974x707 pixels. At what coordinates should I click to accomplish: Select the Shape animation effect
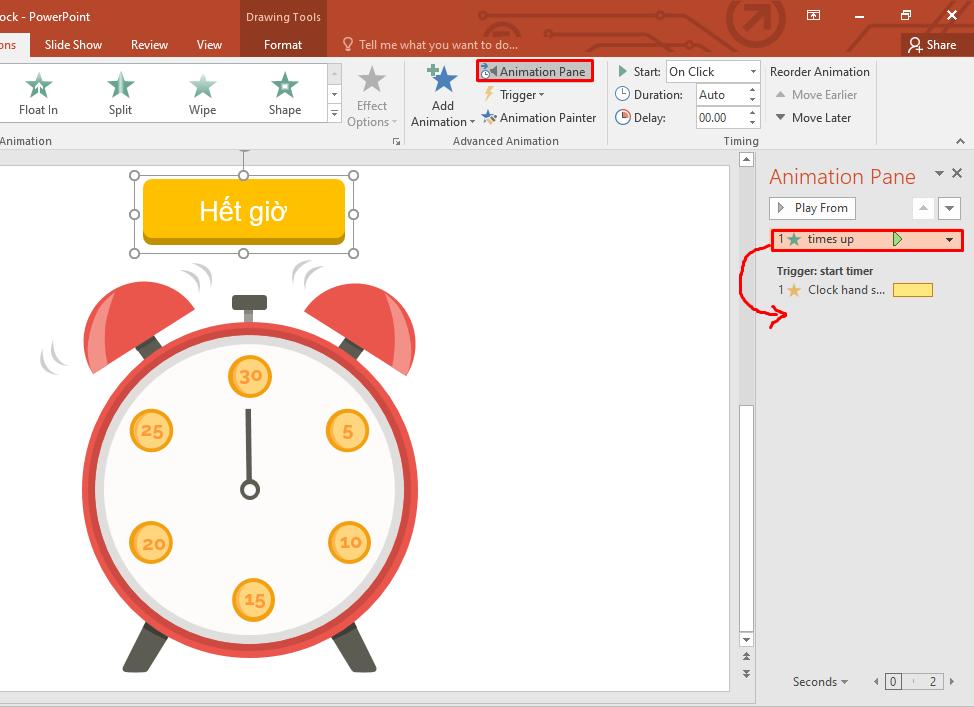pos(284,93)
